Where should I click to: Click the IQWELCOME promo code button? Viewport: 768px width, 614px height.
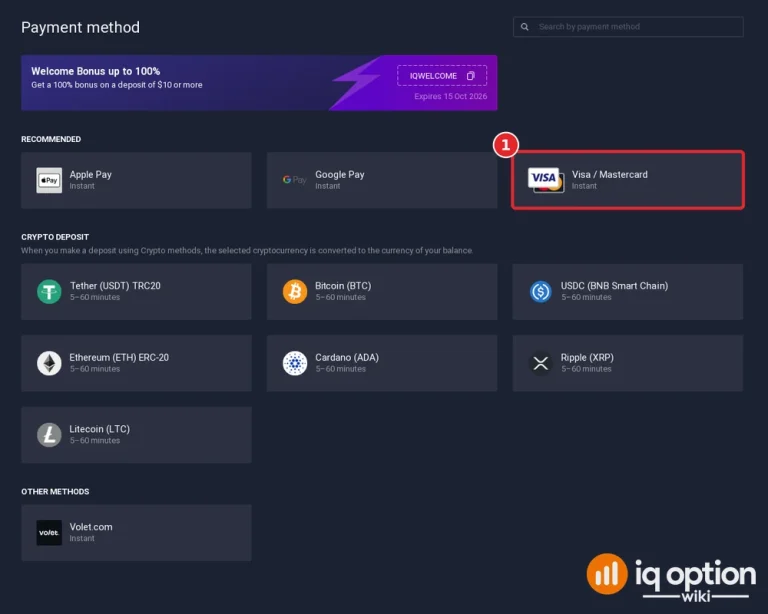442,76
